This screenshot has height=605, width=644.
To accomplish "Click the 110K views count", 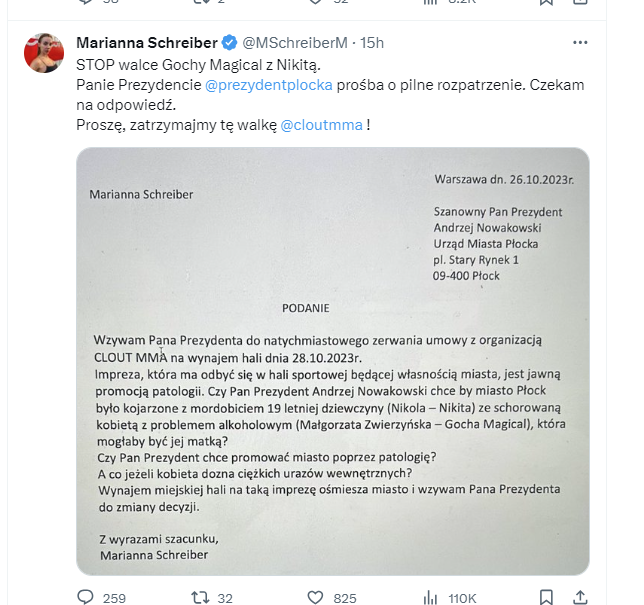I will pyautogui.click(x=462, y=598).
